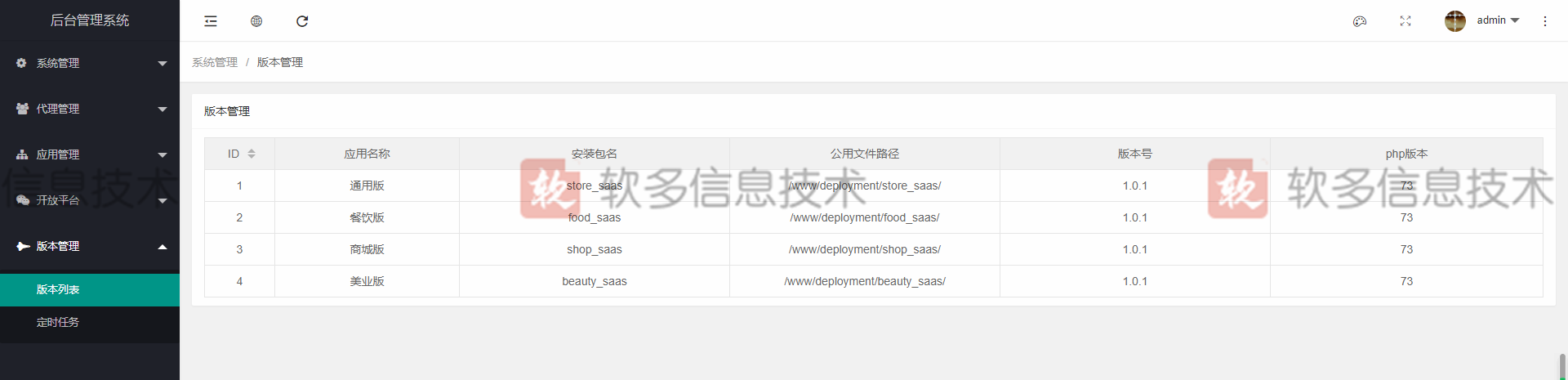Expand the 应用管理 sidebar menu
Image resolution: width=1568 pixels, height=380 pixels.
click(x=90, y=154)
